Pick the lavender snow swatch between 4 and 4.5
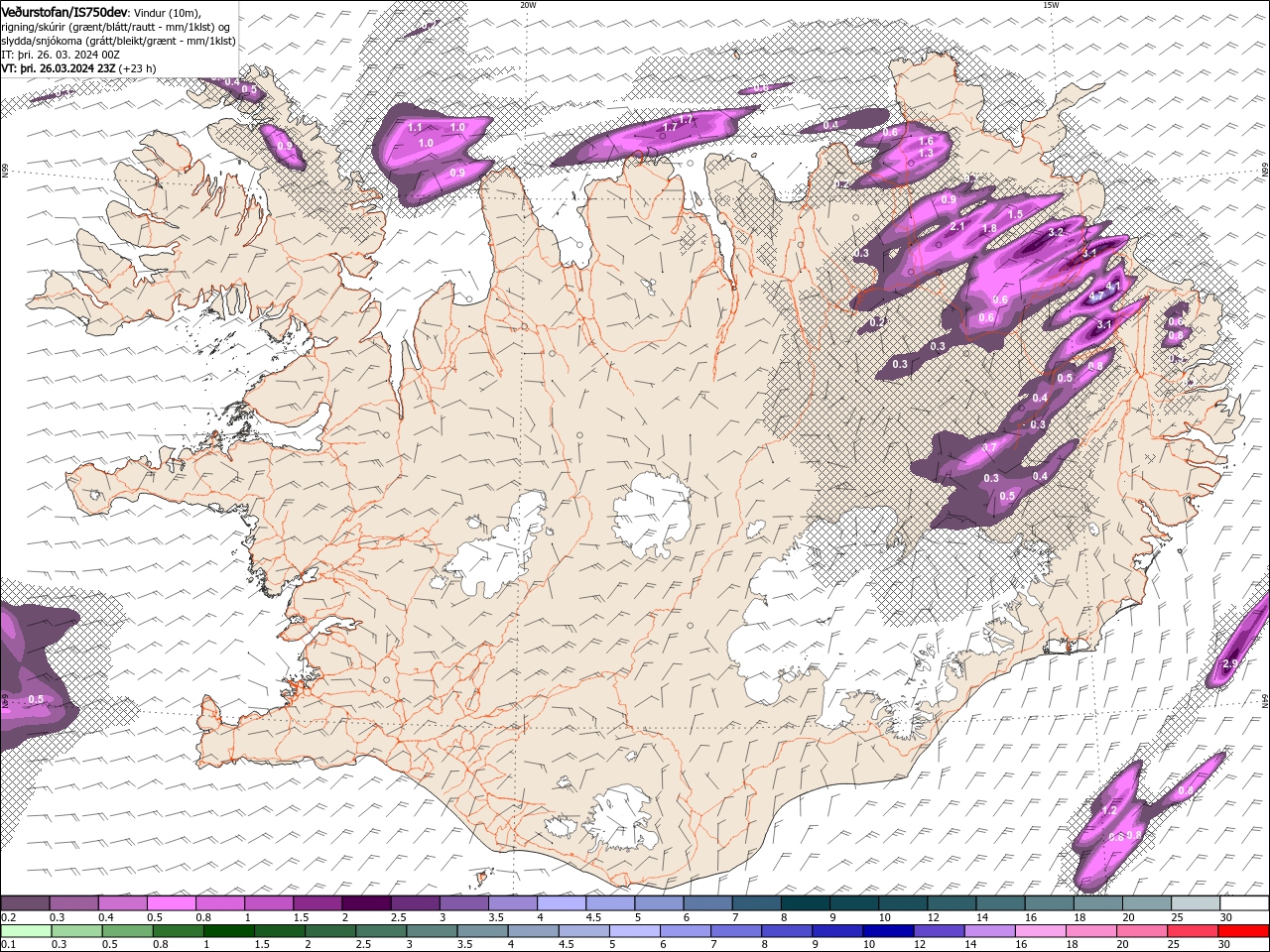The height and width of the screenshot is (952, 1270). point(562,903)
